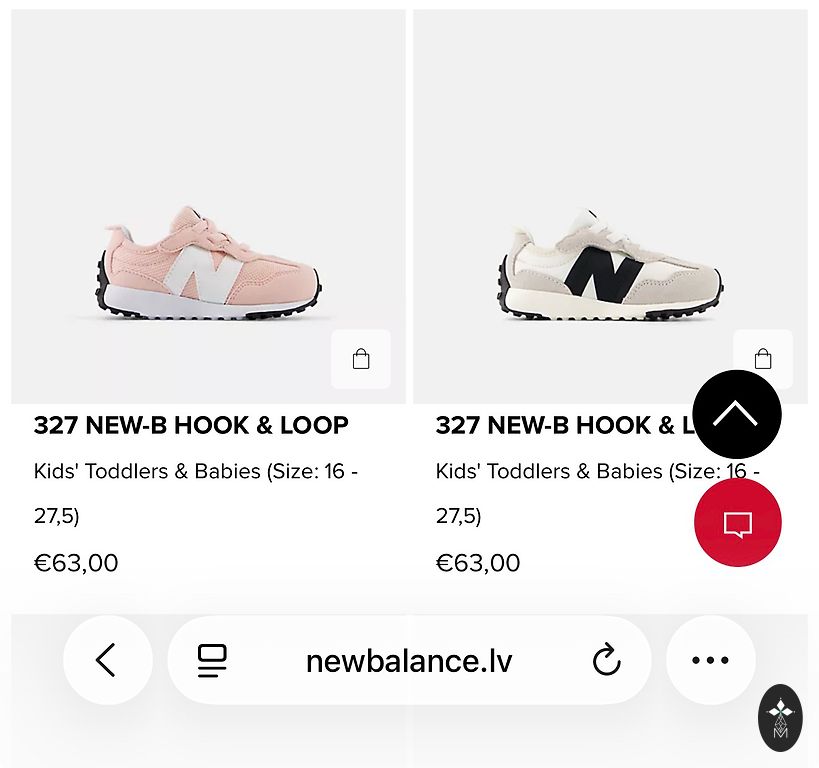Open right 327 NEW-B HOOK & LOOP title
Viewport: 819px width, 768px height.
(565, 425)
